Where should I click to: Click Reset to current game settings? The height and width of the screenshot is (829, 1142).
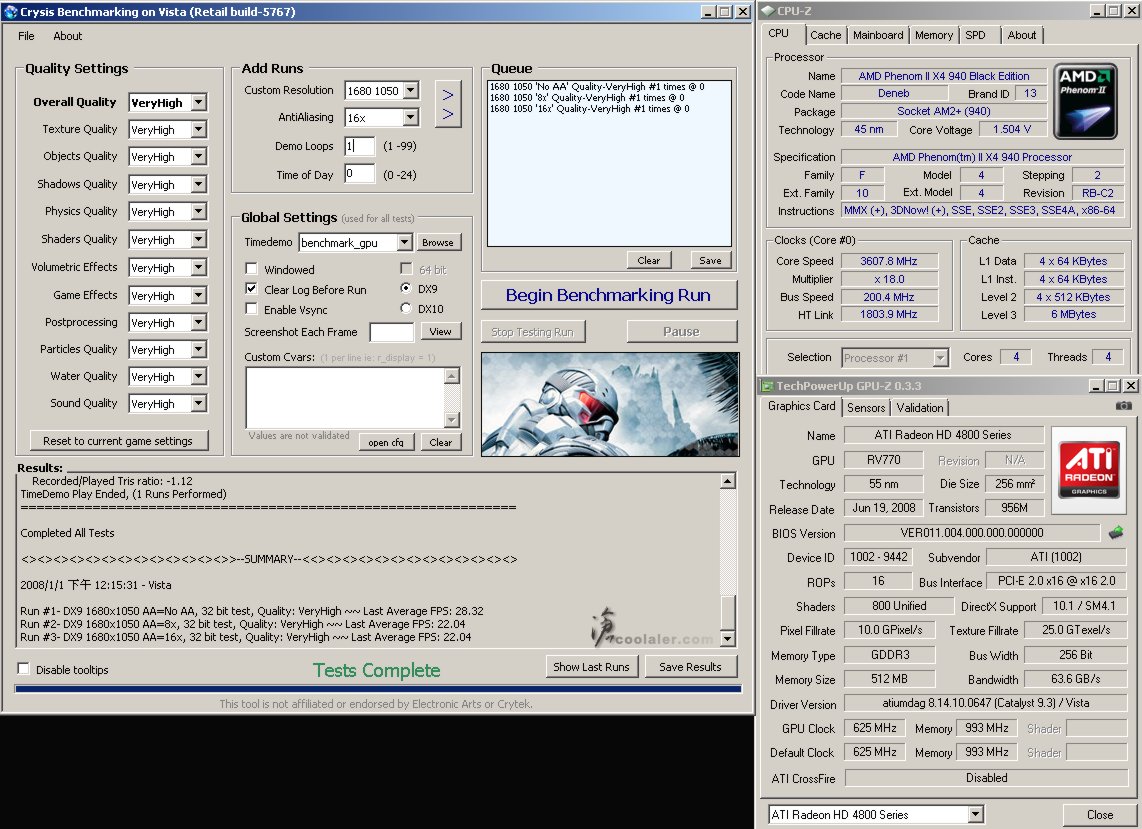click(x=119, y=441)
